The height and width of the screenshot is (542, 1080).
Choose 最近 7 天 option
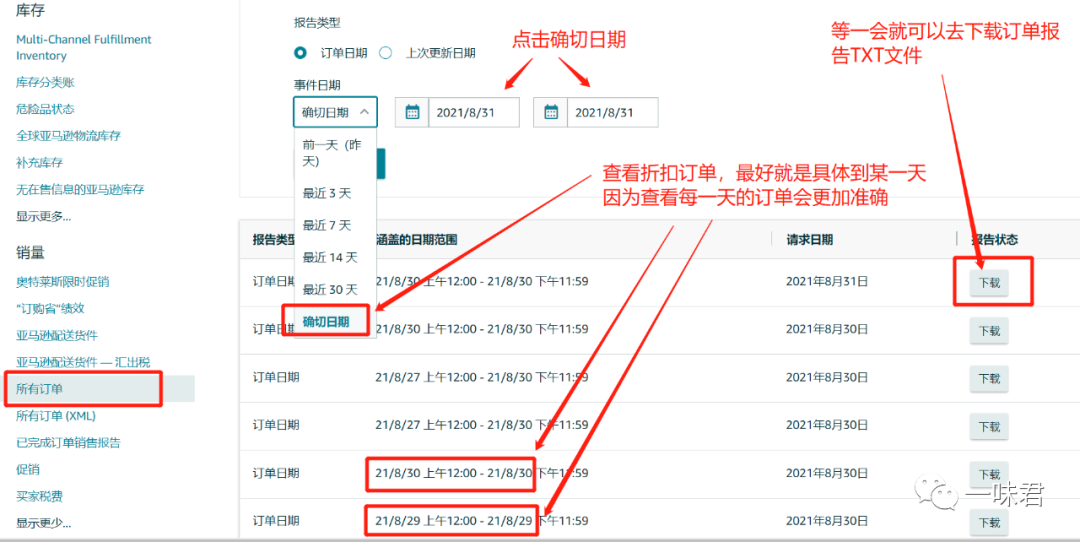[335, 225]
